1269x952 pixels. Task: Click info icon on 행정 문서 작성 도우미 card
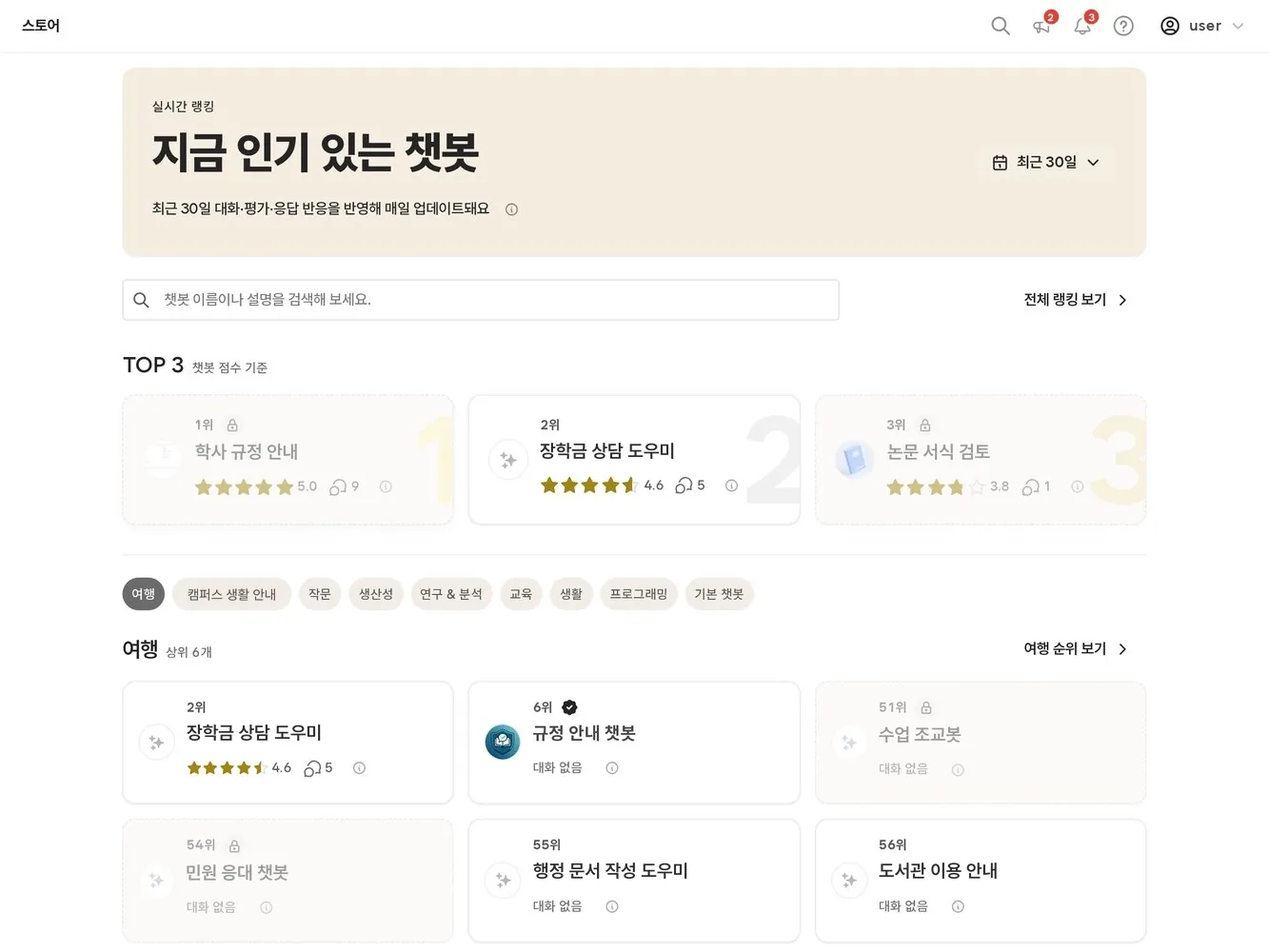[612, 907]
